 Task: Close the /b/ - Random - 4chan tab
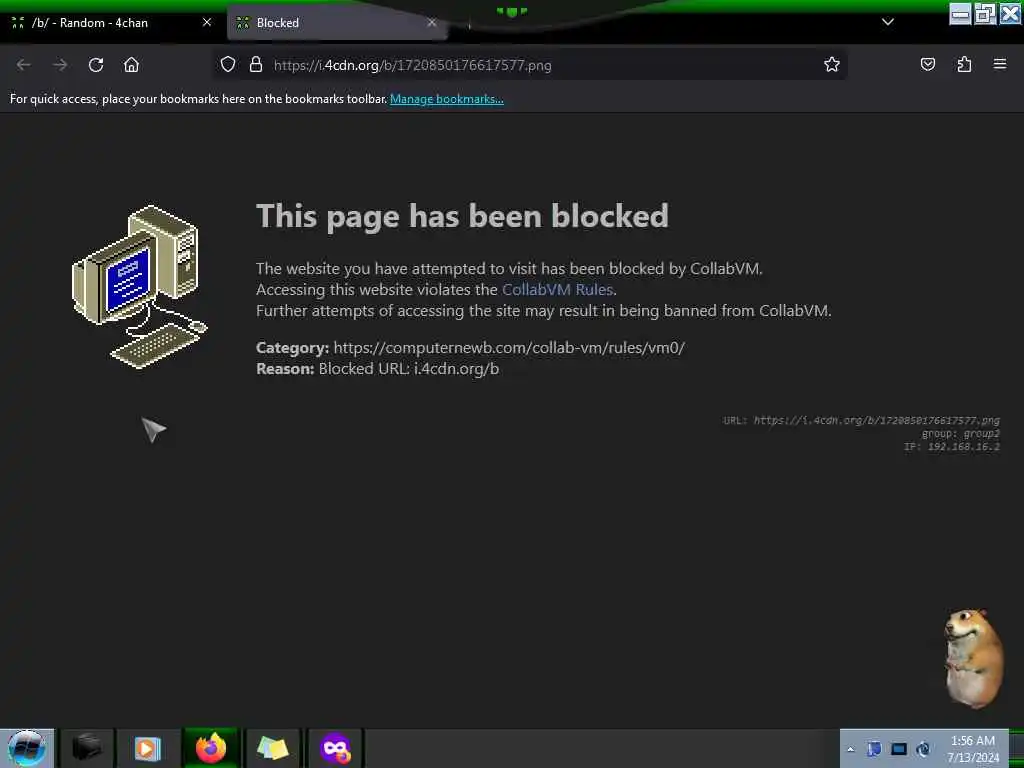(207, 22)
